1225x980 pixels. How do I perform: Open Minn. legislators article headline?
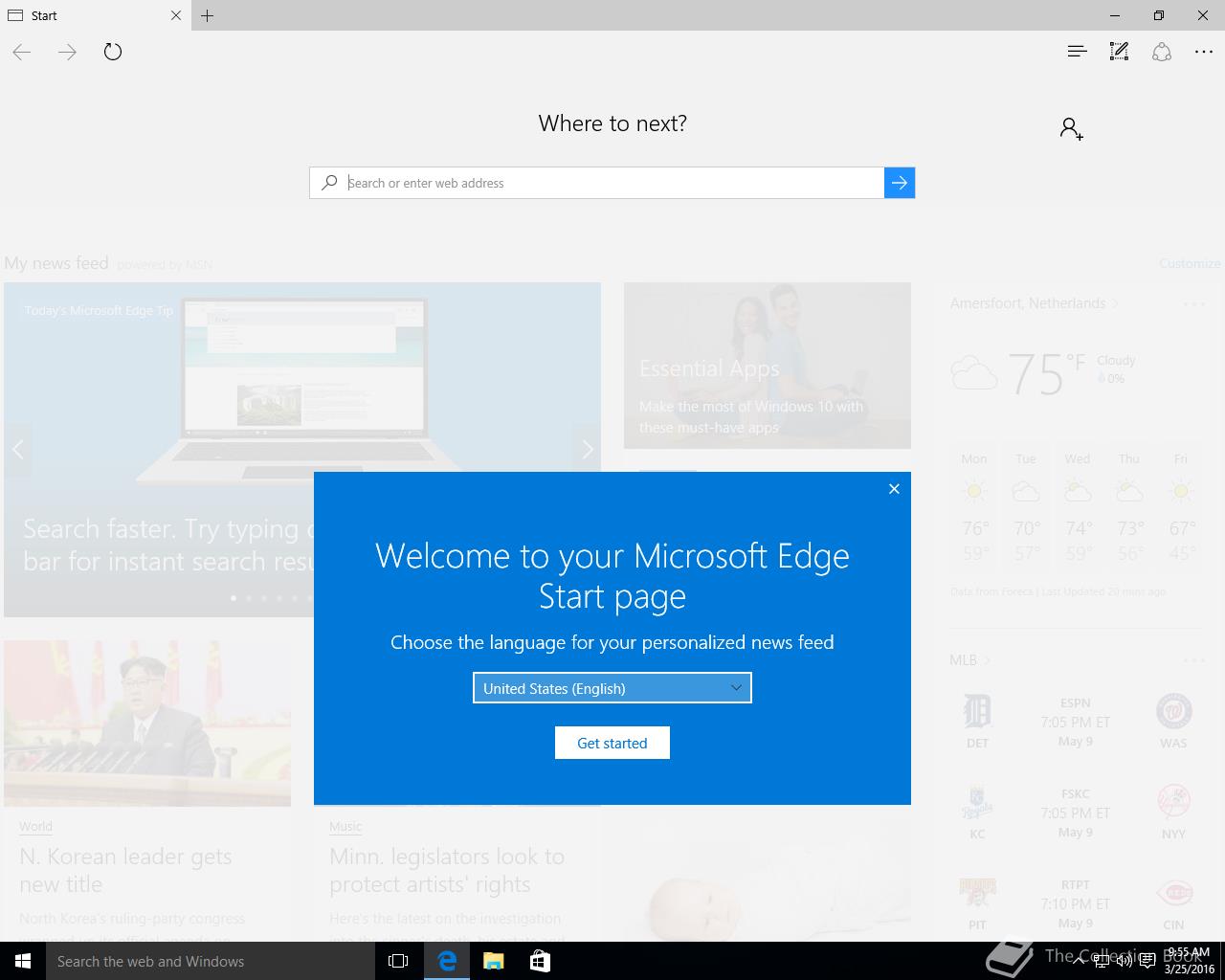click(x=447, y=870)
